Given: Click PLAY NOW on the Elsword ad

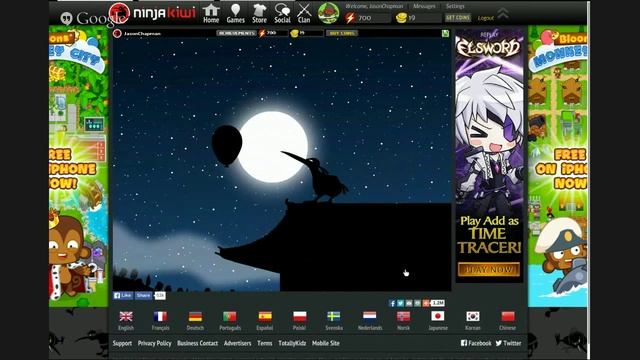Looking at the screenshot, I should pyautogui.click(x=489, y=269).
